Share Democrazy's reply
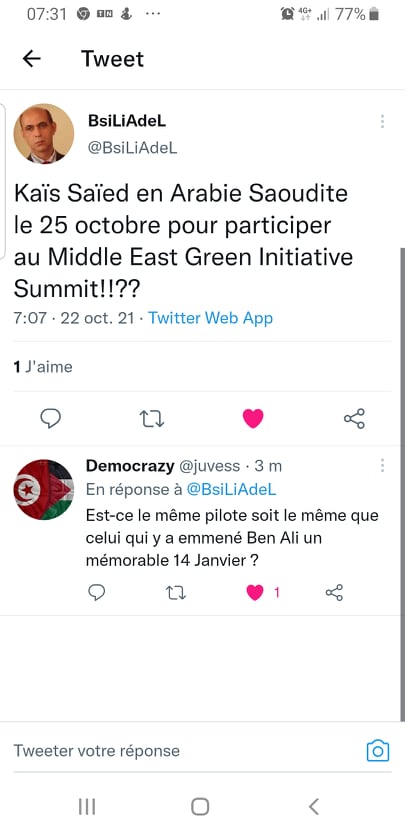405x833 pixels. 334,592
